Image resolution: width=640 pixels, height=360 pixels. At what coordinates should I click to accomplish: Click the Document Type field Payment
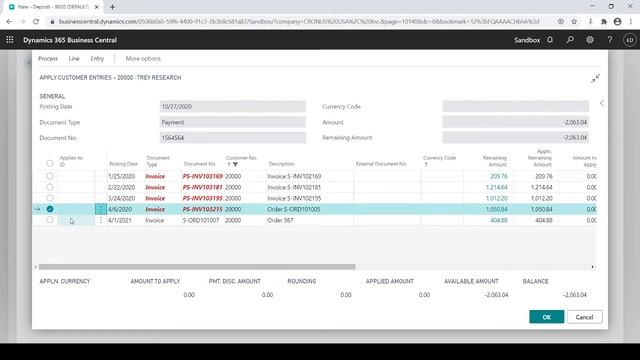tap(233, 122)
